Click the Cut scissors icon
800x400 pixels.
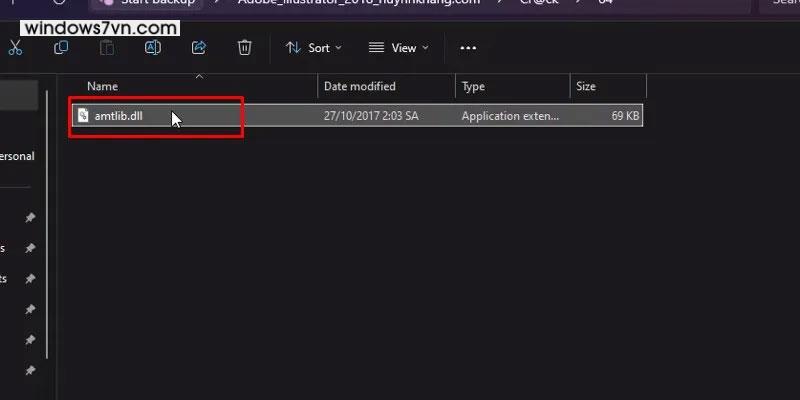pyautogui.click(x=16, y=47)
